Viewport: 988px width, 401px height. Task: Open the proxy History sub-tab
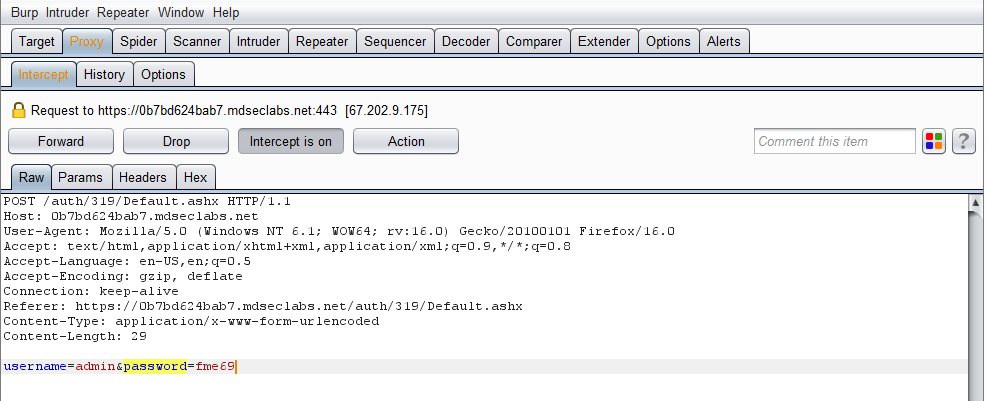(104, 74)
